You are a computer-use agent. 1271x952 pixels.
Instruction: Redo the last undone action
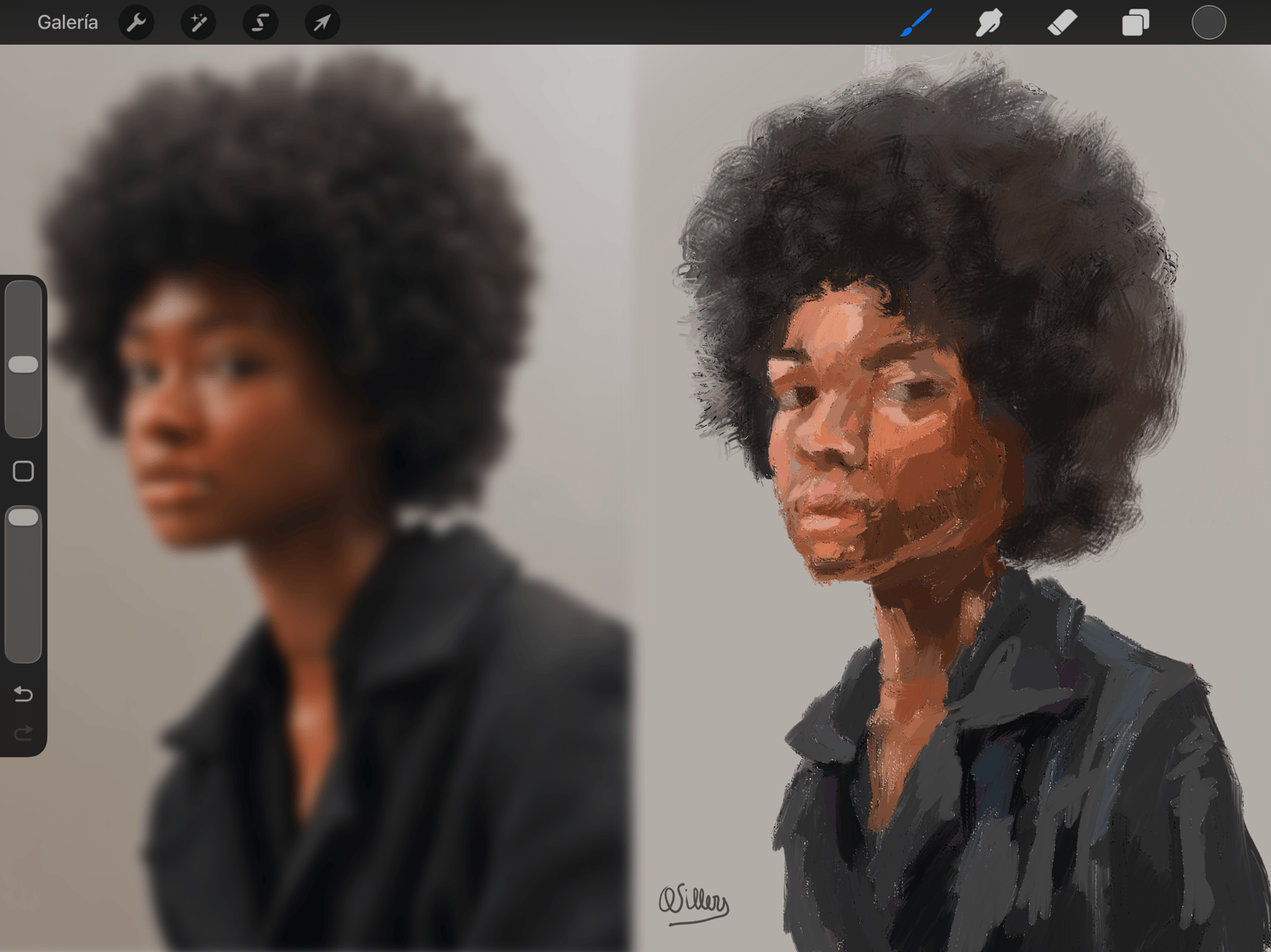[23, 733]
